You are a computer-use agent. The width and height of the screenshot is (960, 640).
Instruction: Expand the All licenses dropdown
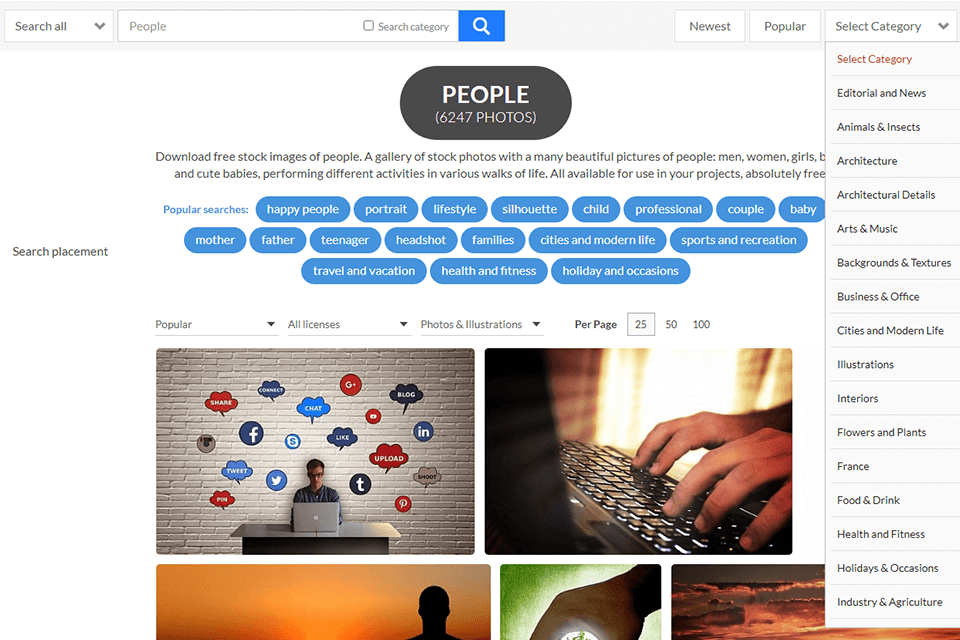coord(348,325)
